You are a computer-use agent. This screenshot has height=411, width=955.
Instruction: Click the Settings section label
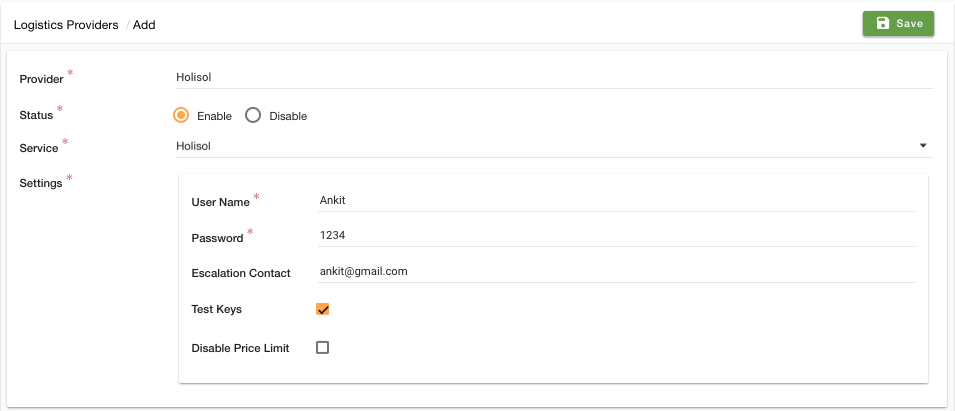(41, 183)
